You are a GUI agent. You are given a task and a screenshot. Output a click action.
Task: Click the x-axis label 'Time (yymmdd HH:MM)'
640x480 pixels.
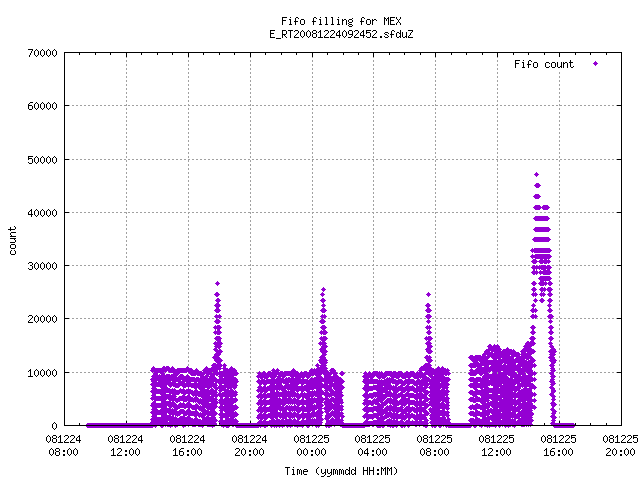[x=341, y=471]
